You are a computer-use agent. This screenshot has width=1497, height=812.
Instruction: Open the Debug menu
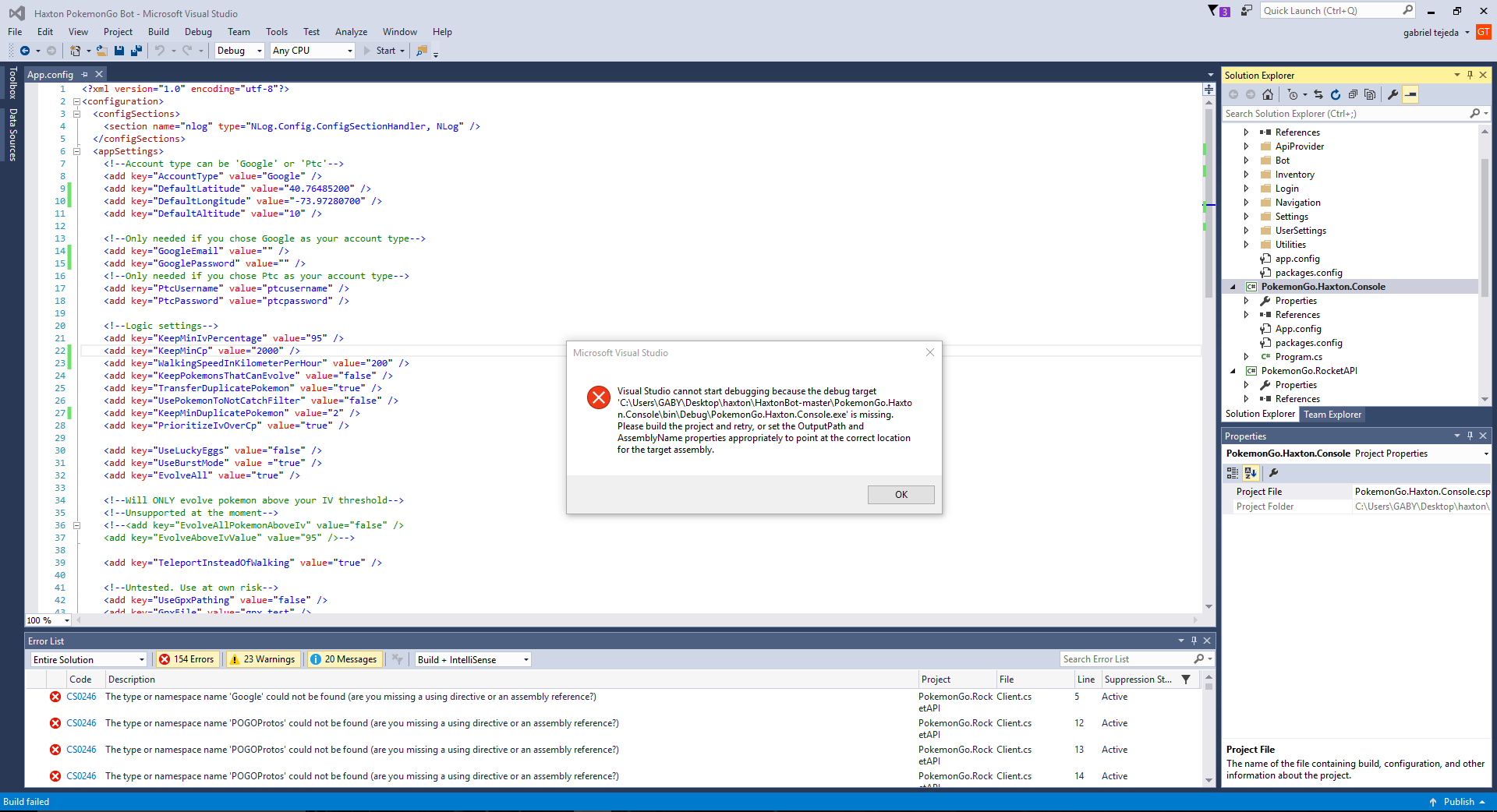[198, 32]
